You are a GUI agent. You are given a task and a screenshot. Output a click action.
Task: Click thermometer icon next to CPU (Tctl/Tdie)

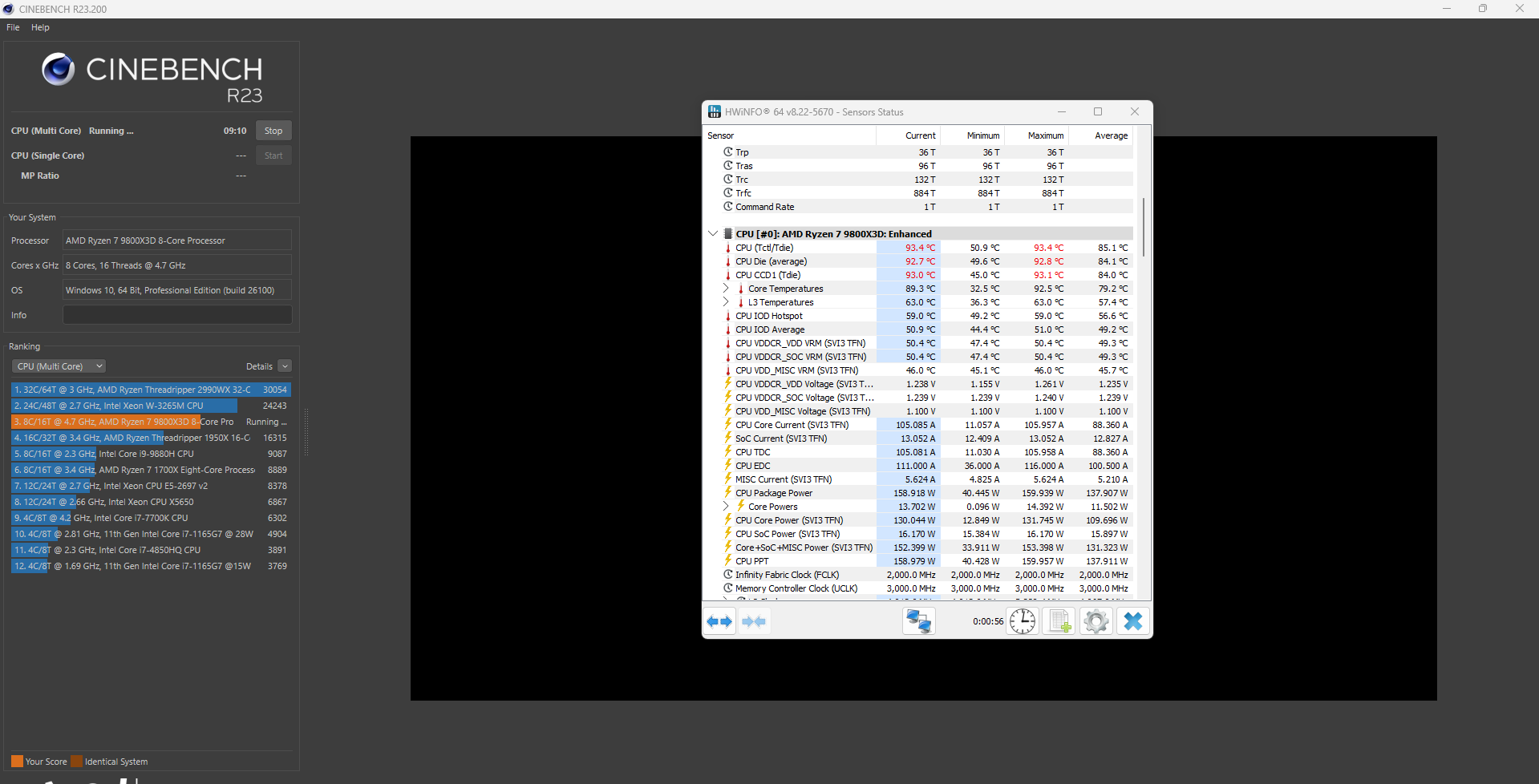click(x=728, y=248)
